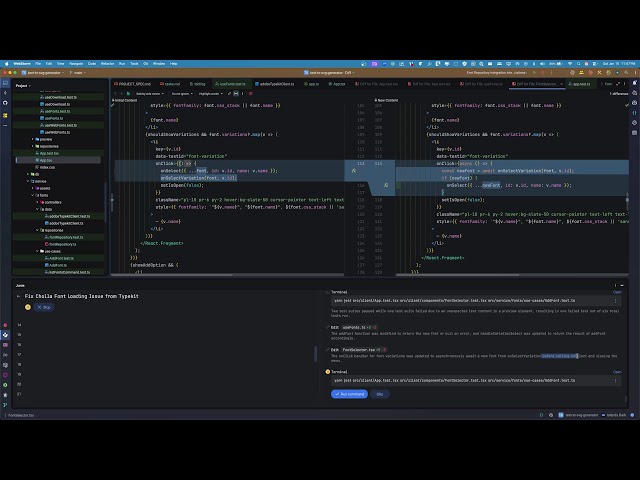640x480 pixels.
Task: Open the Highlight words dropdown
Action: pos(211,93)
